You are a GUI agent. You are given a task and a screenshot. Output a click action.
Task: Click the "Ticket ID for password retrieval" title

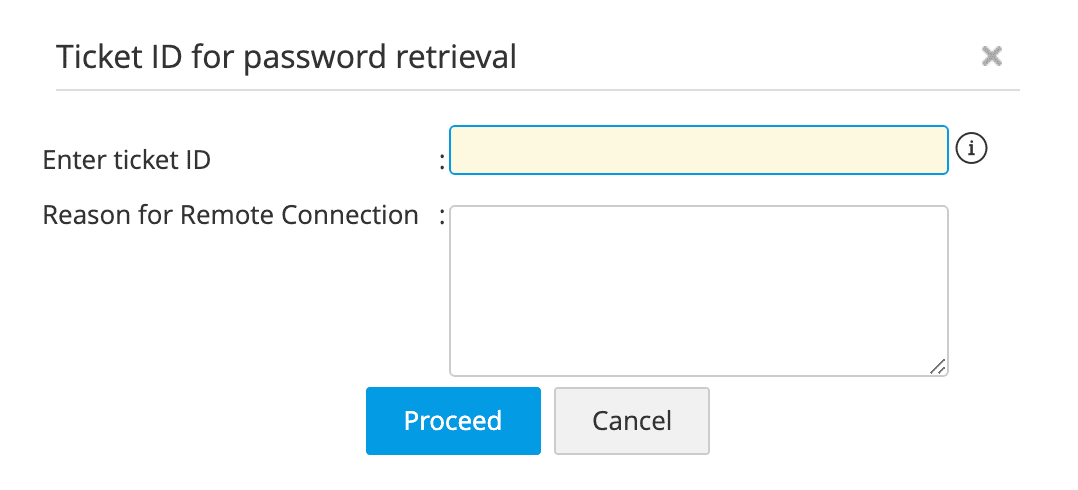pyautogui.click(x=286, y=57)
